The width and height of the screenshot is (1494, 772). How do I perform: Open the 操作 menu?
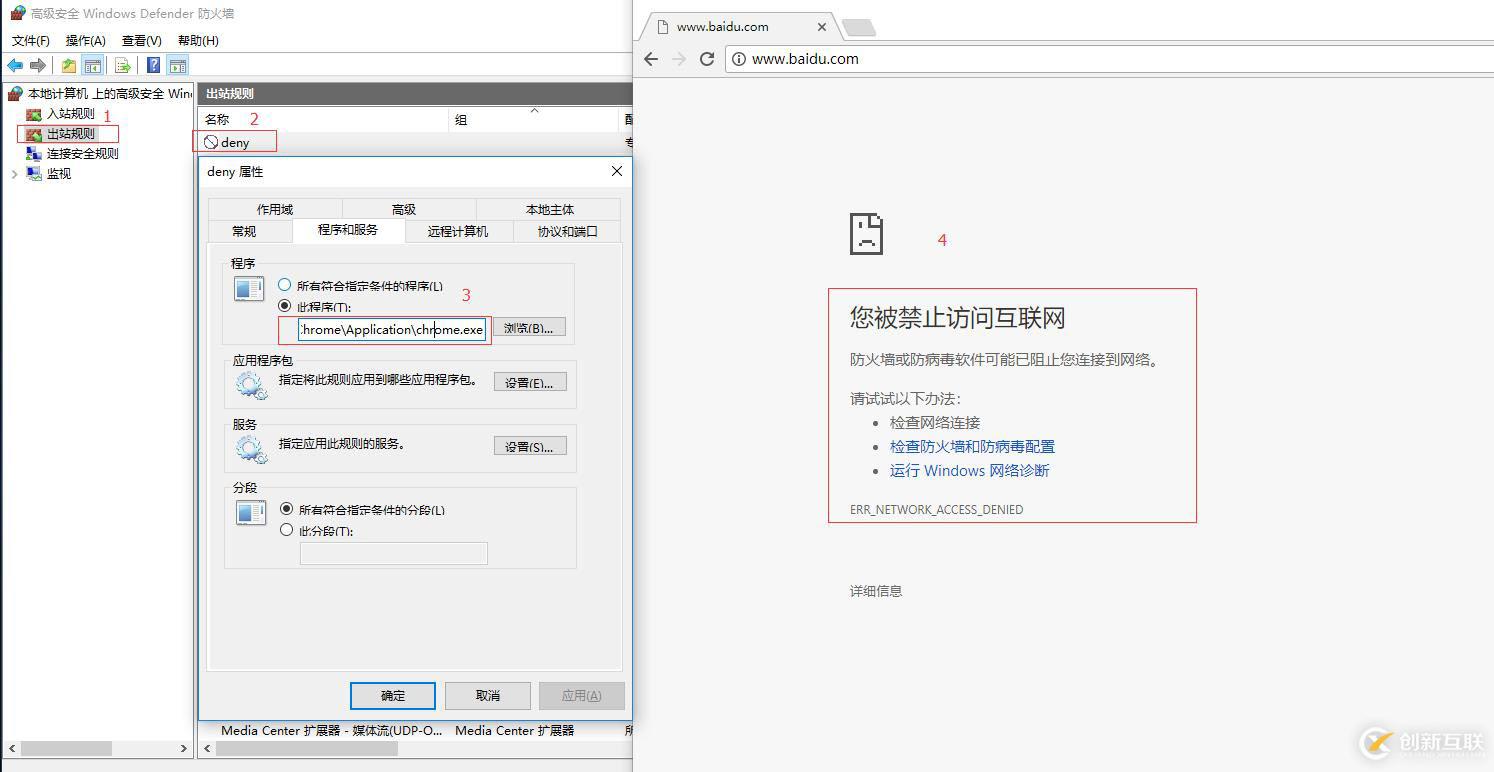tap(86, 40)
